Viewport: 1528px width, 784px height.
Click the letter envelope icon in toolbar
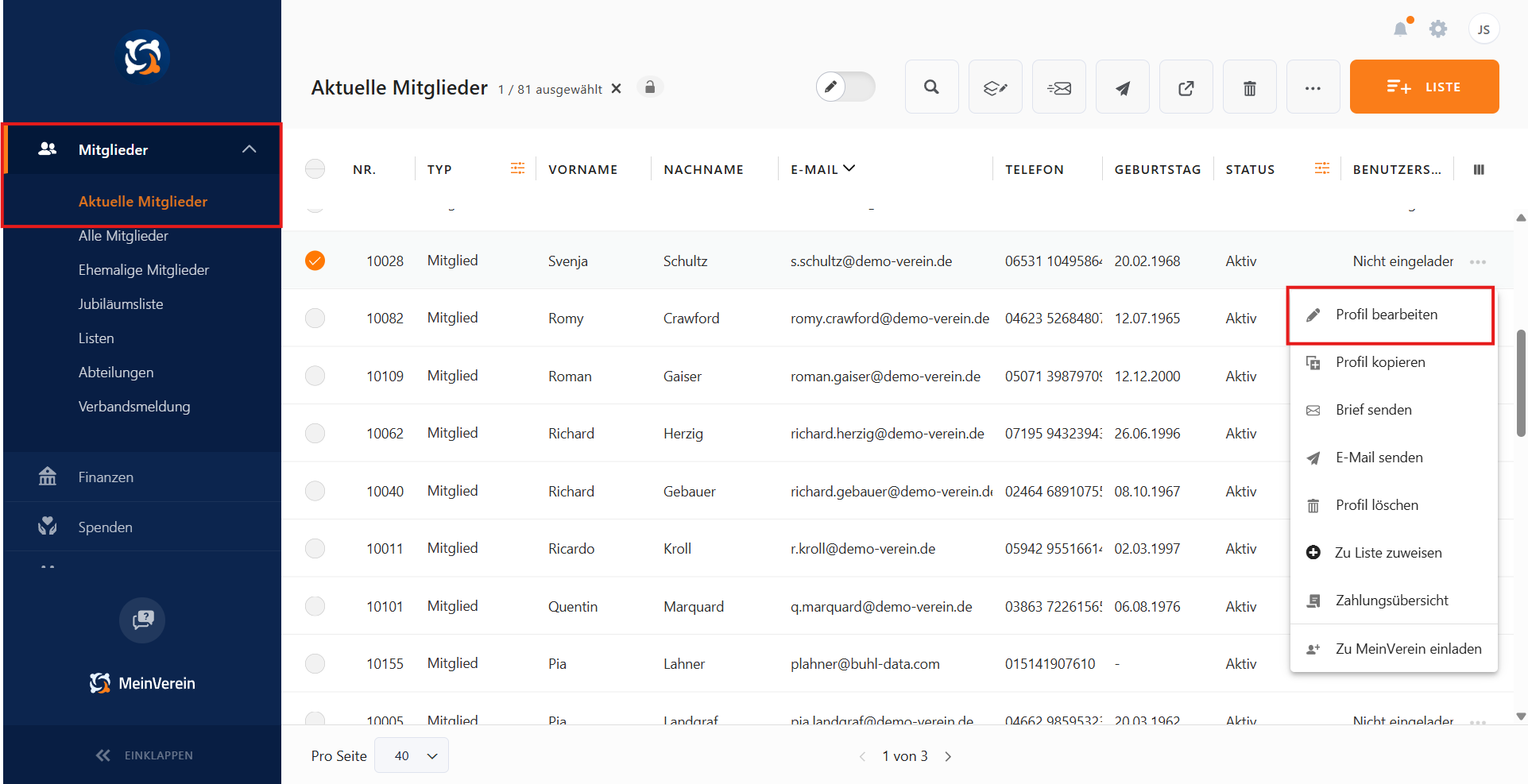click(x=1058, y=87)
